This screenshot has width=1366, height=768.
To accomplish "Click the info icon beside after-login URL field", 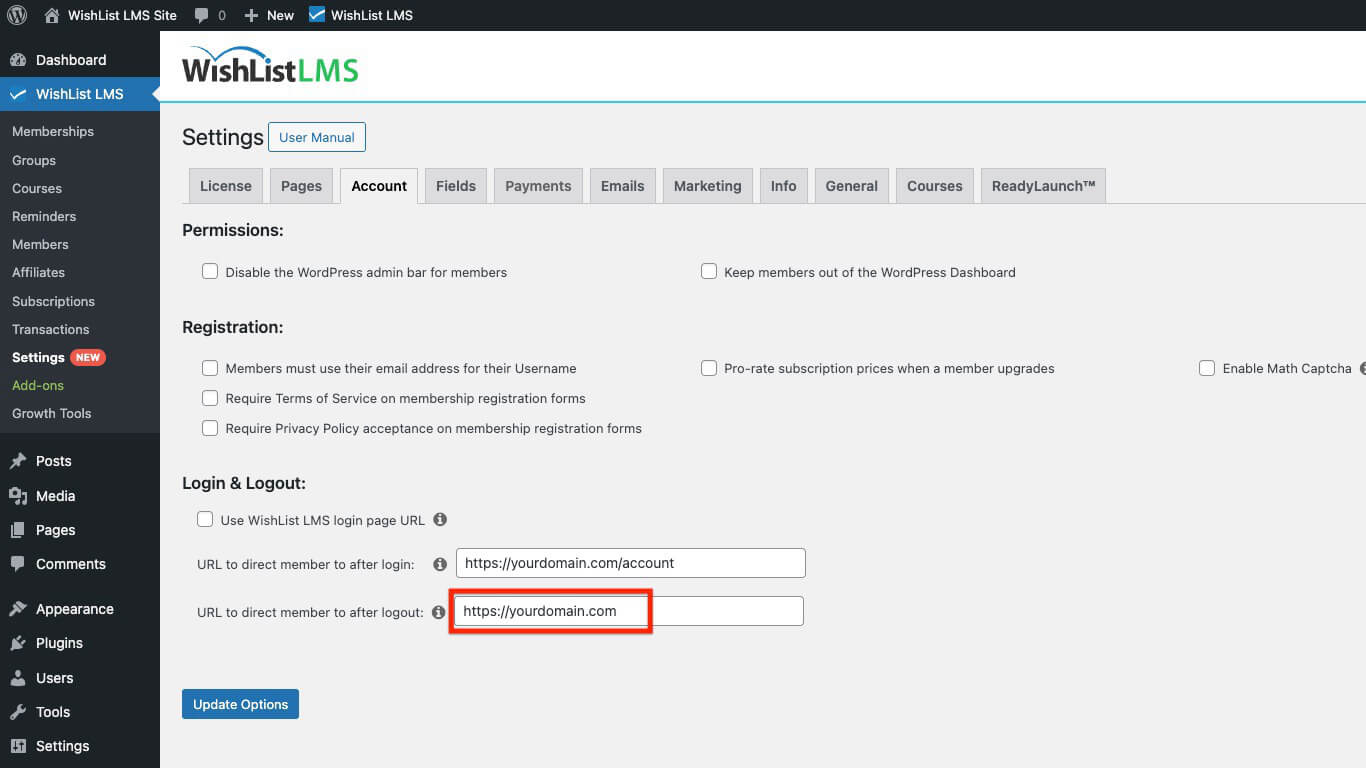I will (439, 563).
